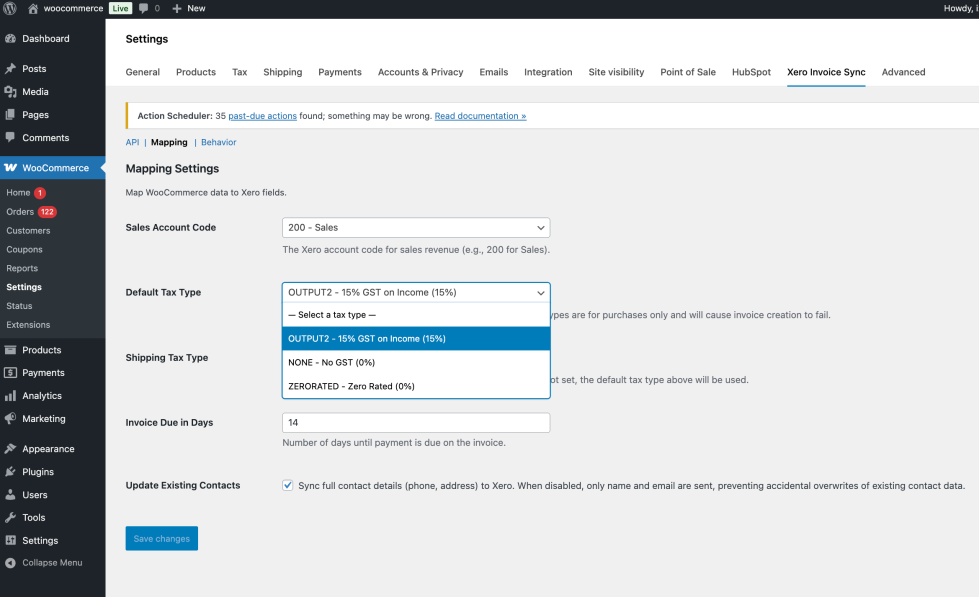This screenshot has width=979, height=597.
Task: Select NONE - No GST (0%) option
Action: pyautogui.click(x=416, y=362)
